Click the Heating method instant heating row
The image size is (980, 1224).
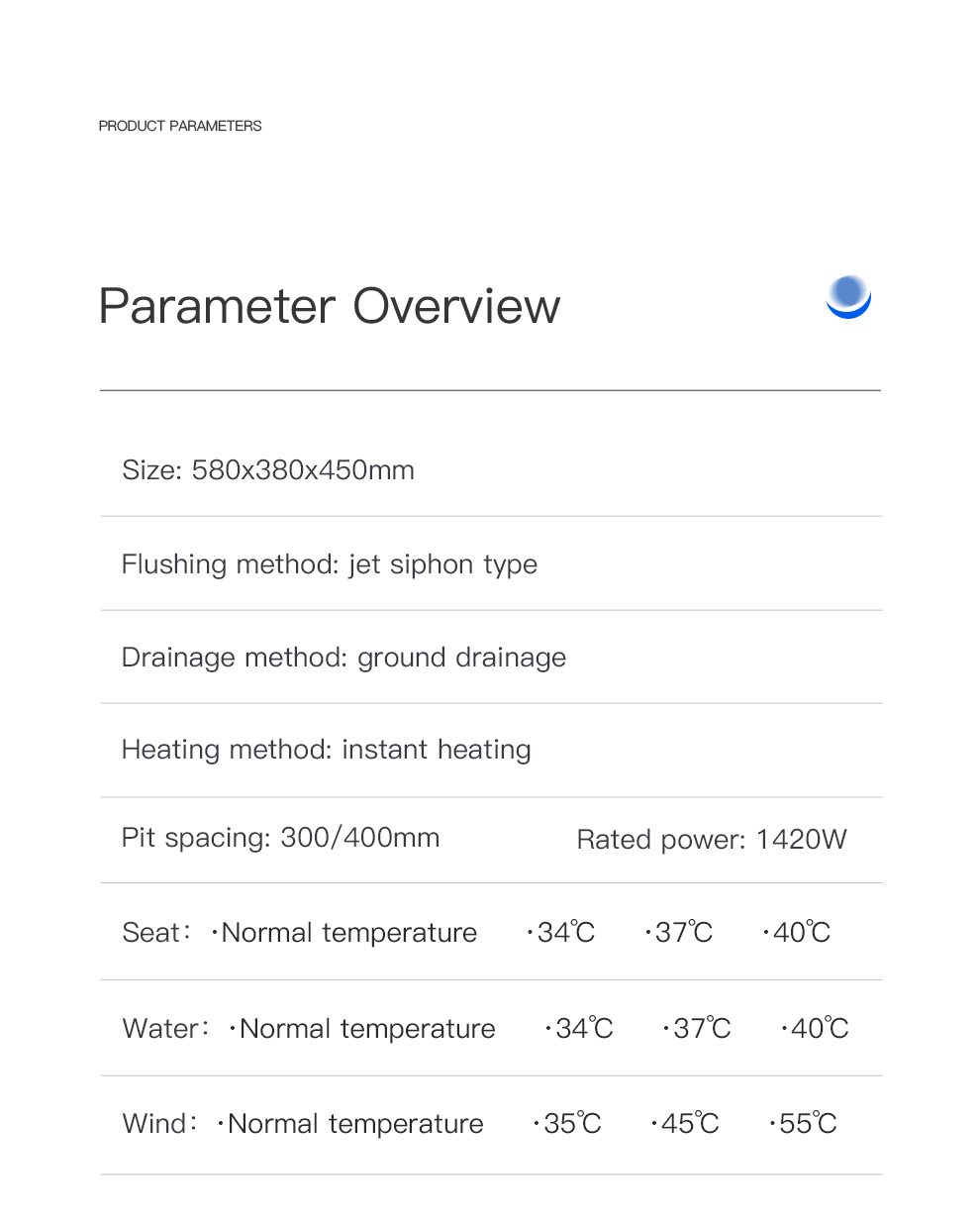click(326, 750)
